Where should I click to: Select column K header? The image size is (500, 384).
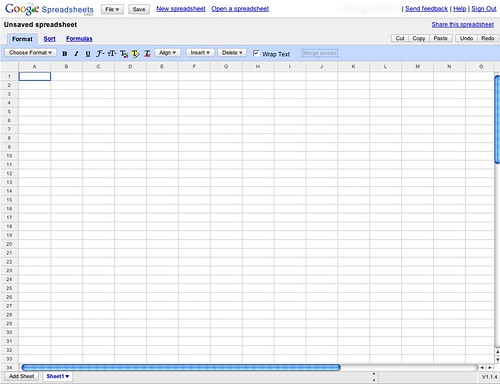[x=353, y=67]
